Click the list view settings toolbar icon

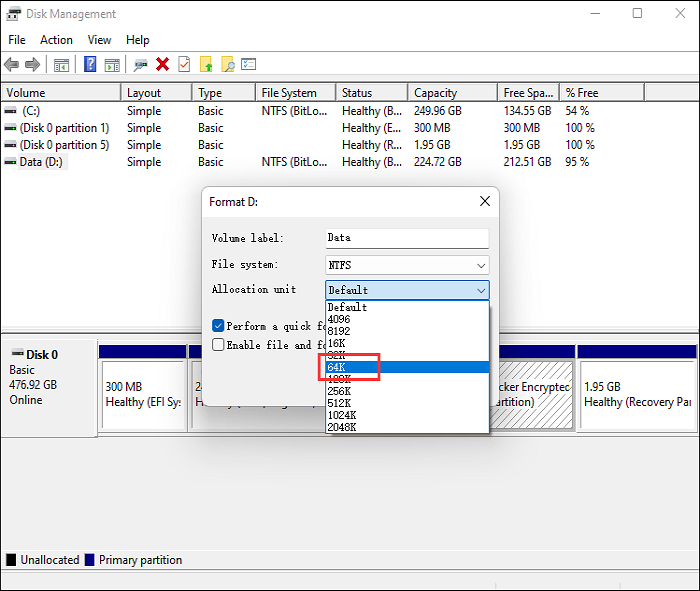point(248,64)
